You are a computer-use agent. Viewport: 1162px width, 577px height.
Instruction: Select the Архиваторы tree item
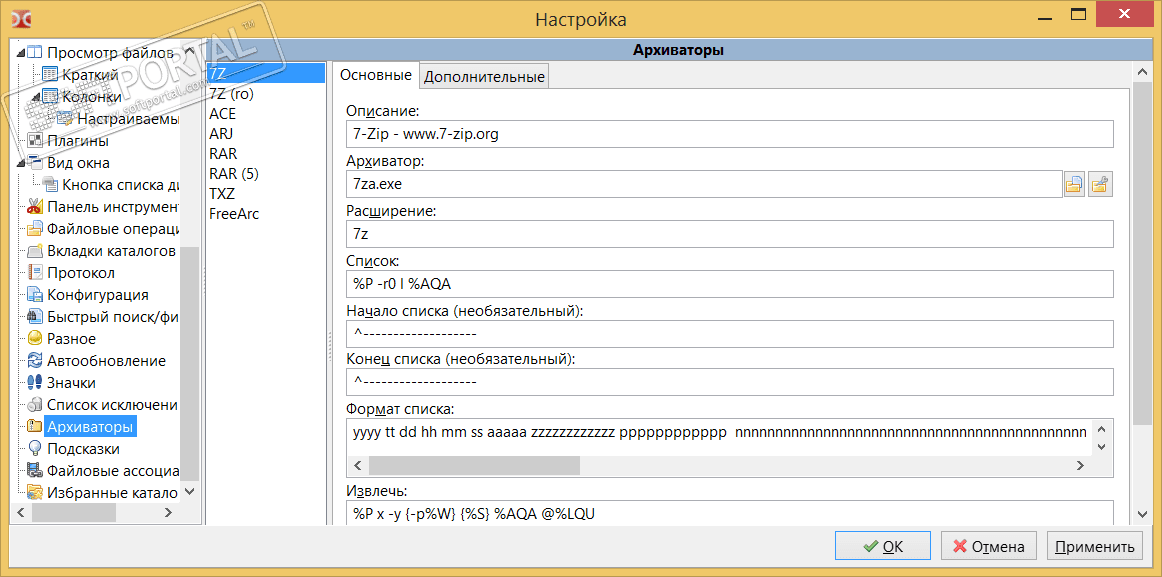pyautogui.click(x=90, y=427)
